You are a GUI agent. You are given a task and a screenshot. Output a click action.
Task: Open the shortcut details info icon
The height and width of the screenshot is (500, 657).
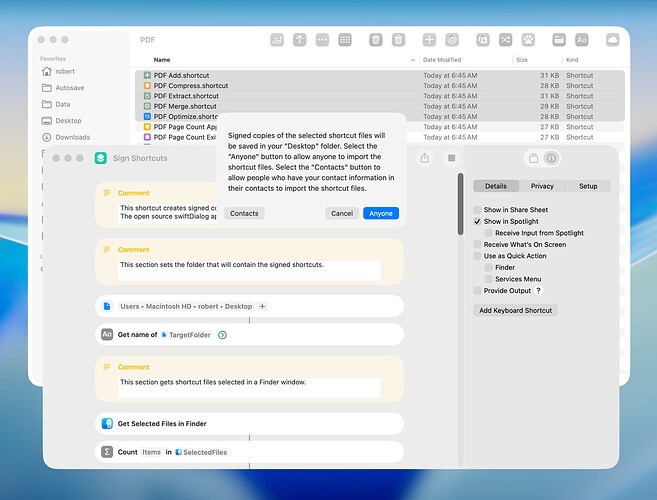(x=551, y=158)
